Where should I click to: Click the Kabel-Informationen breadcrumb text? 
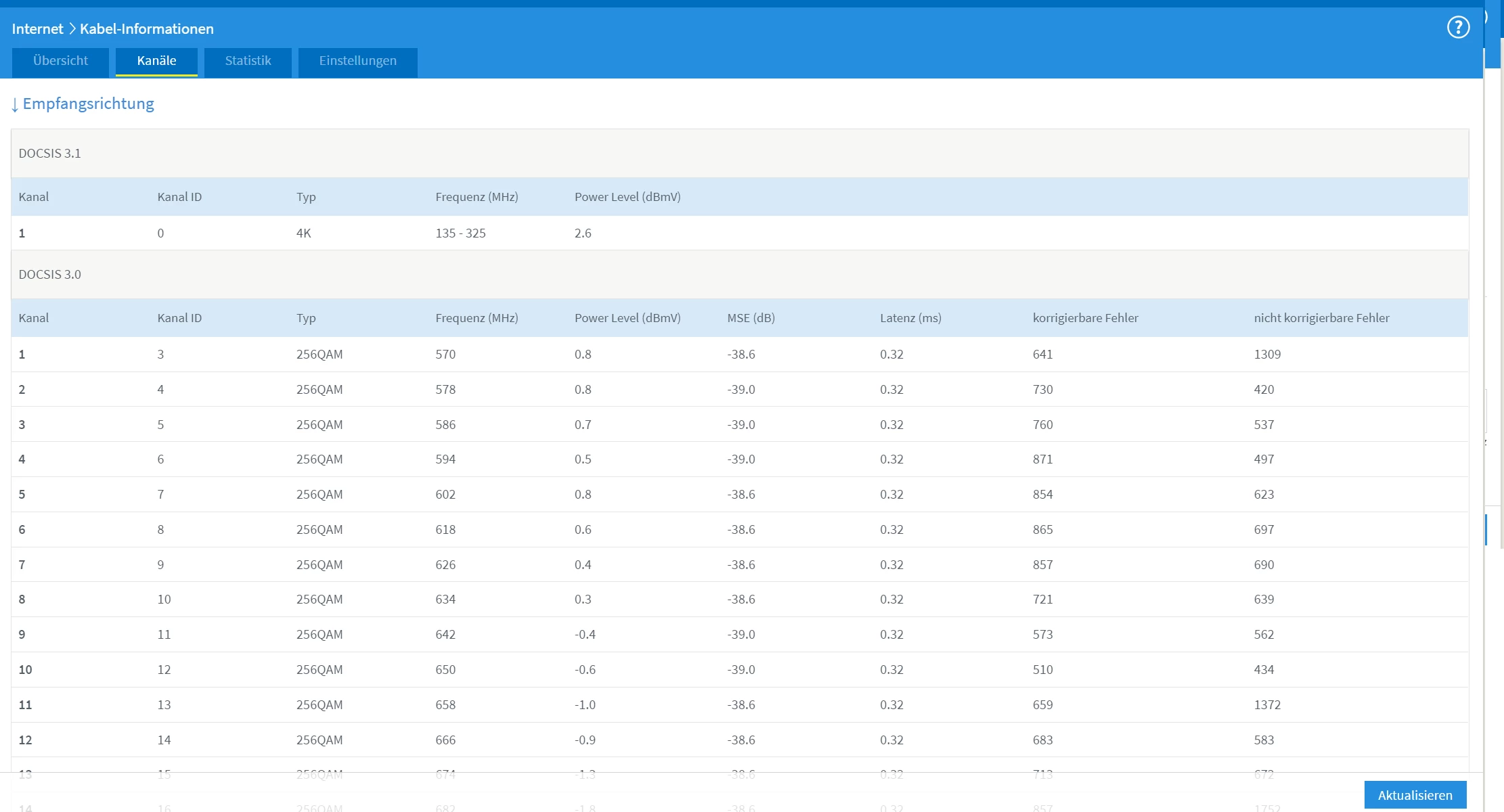[x=146, y=29]
